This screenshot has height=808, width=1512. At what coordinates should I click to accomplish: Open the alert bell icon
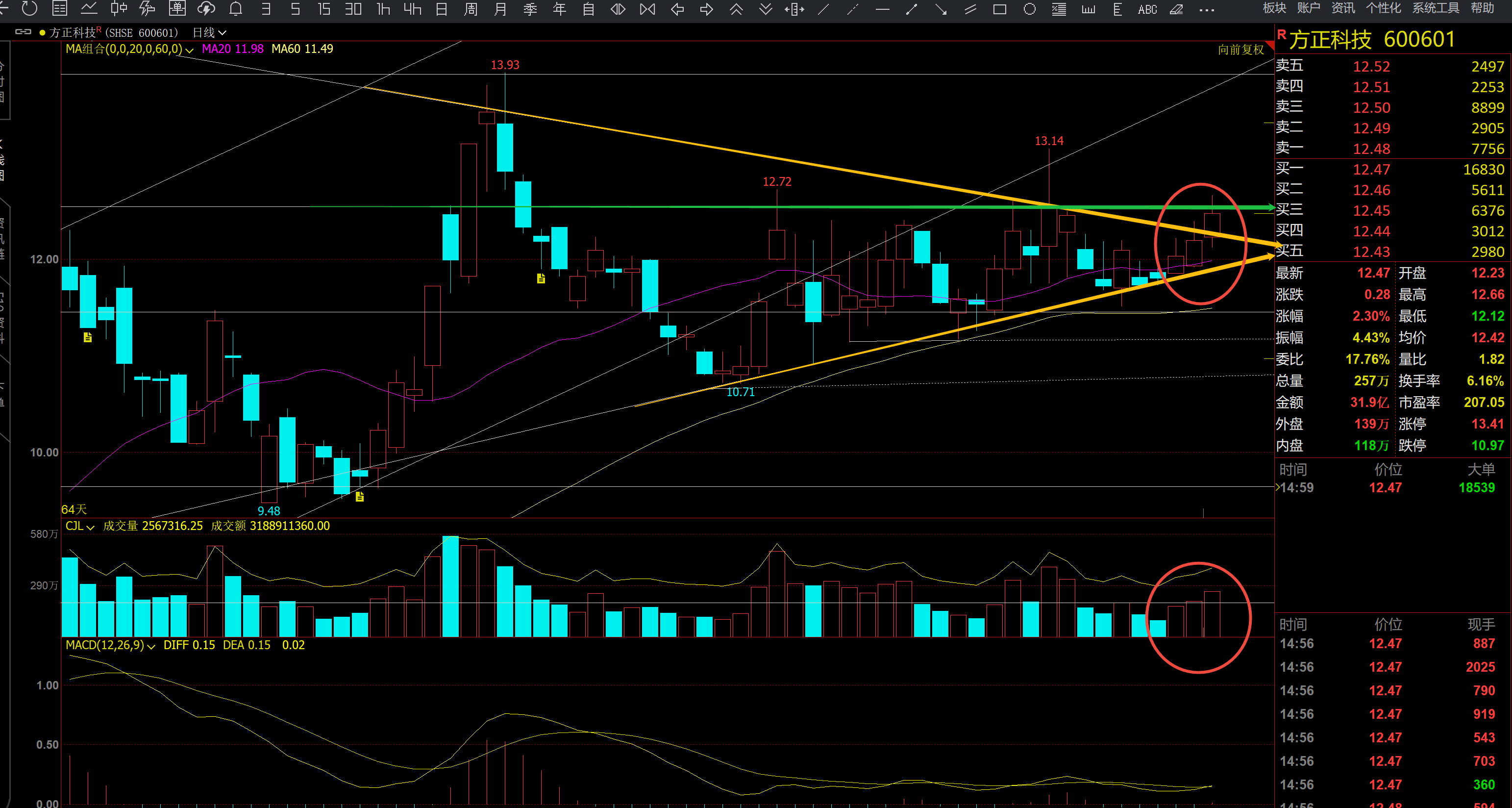(236, 9)
